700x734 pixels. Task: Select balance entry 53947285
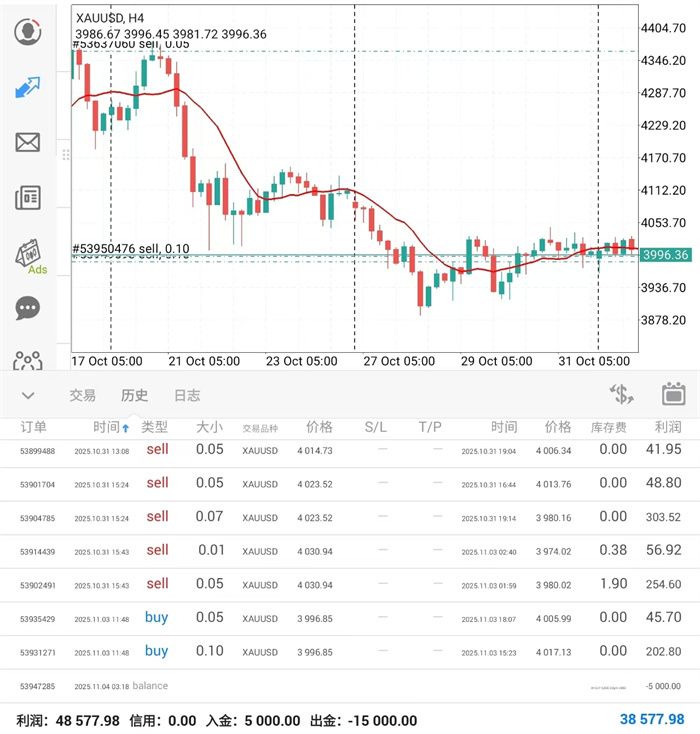pyautogui.click(x=350, y=686)
